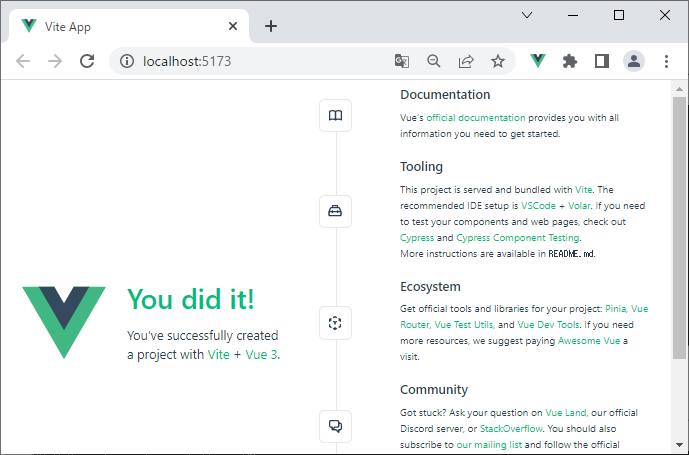The width and height of the screenshot is (689, 455).
Task: Bookmark this tab with the star
Action: coord(498,61)
